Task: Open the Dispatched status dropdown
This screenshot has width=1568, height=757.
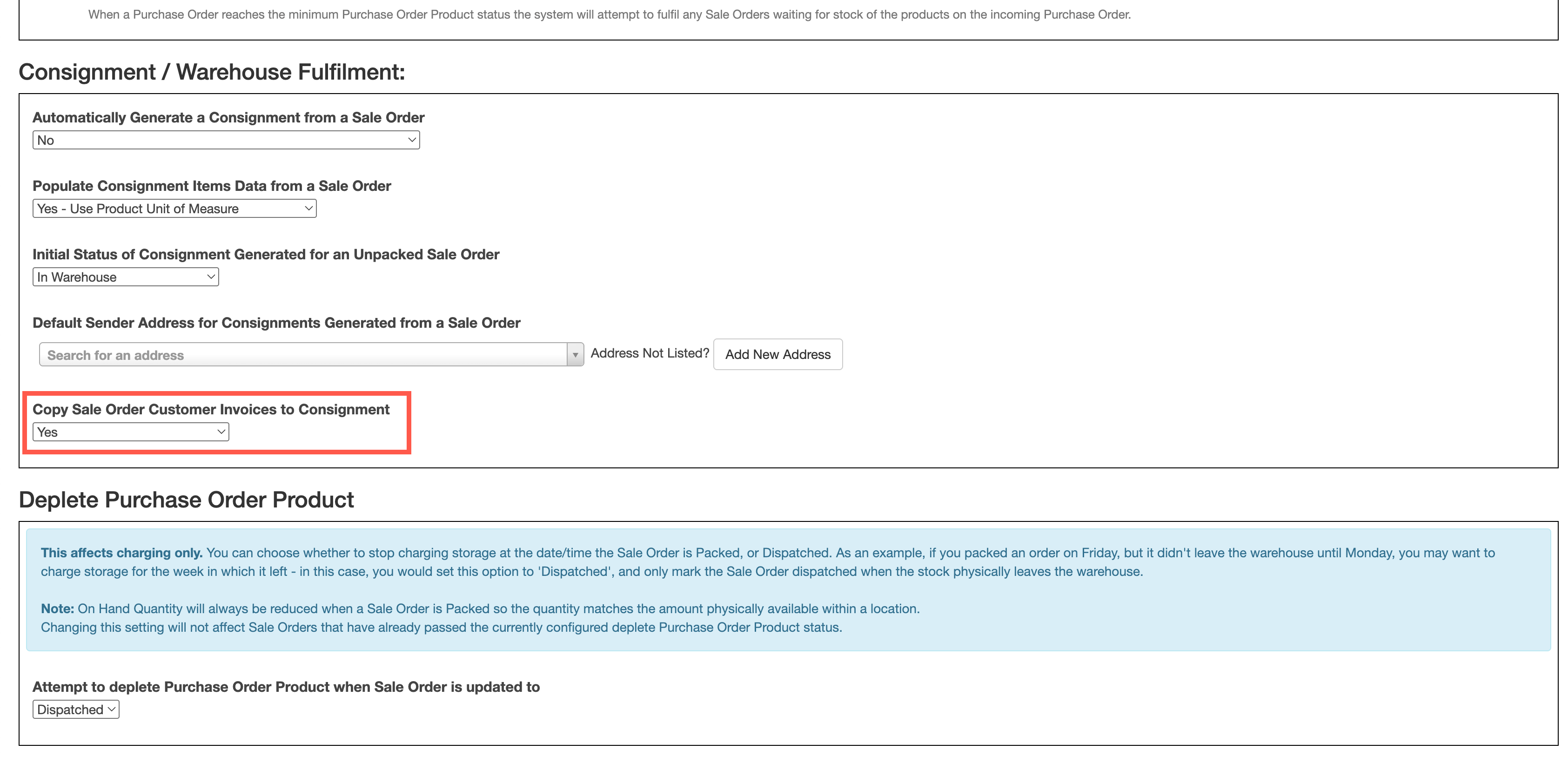Action: pos(75,710)
